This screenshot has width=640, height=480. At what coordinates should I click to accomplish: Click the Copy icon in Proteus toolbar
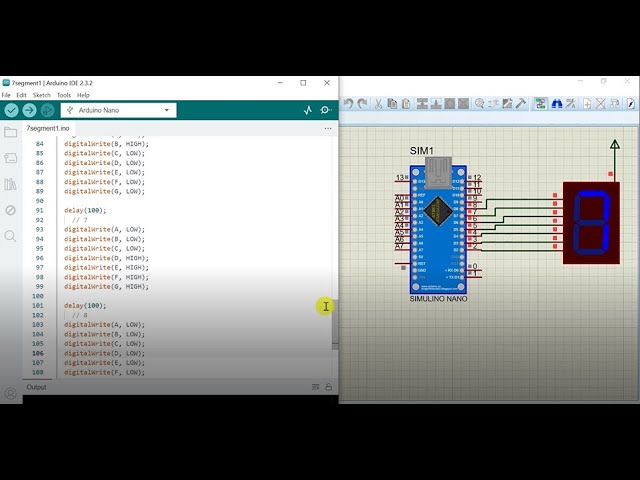(x=392, y=104)
